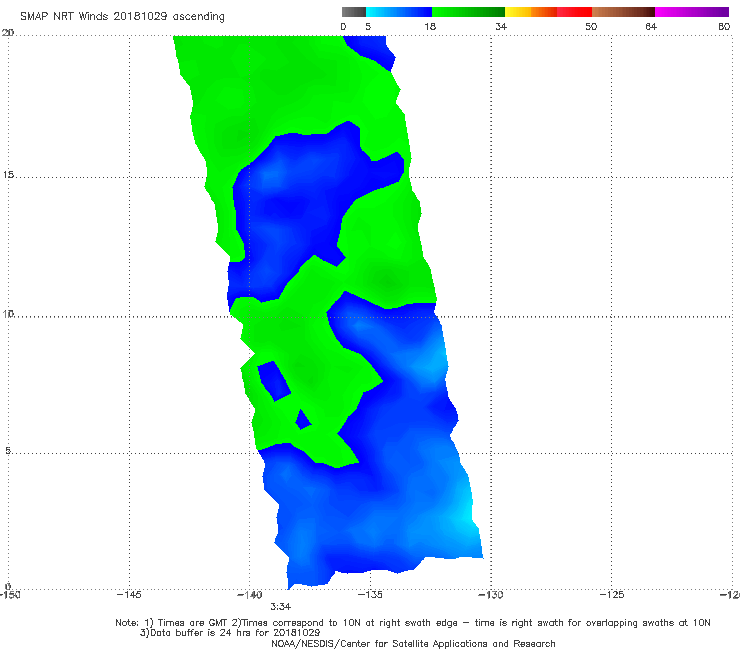
Task: Select the gray segment of the wind colorbar
Action: click(x=354, y=12)
